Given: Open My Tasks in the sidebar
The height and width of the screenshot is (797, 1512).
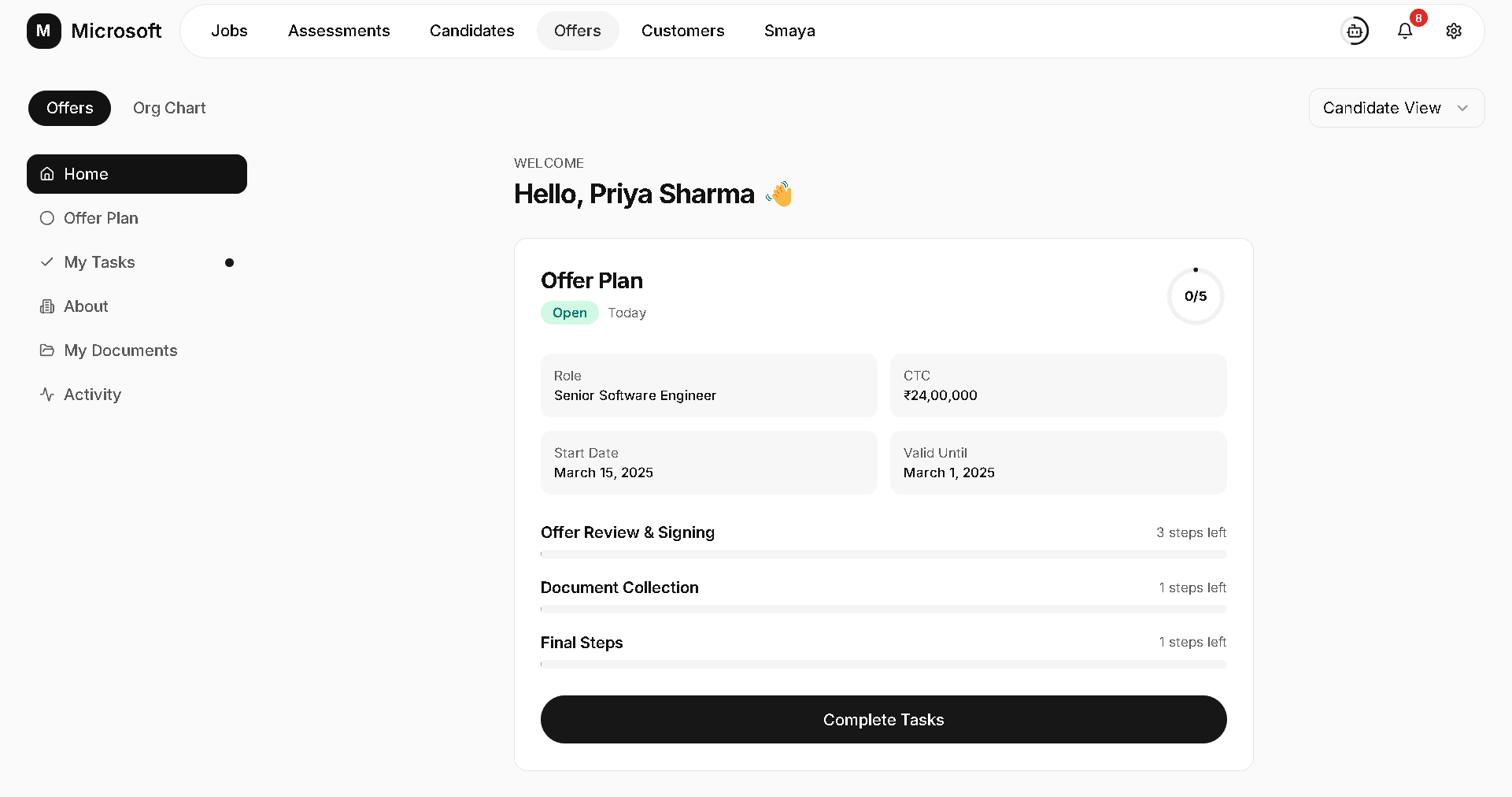Looking at the screenshot, I should tap(137, 262).
